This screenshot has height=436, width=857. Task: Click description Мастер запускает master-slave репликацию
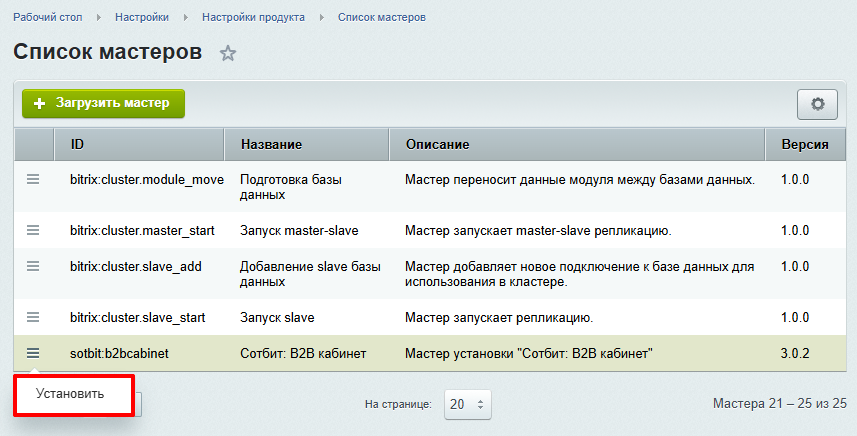(538, 231)
